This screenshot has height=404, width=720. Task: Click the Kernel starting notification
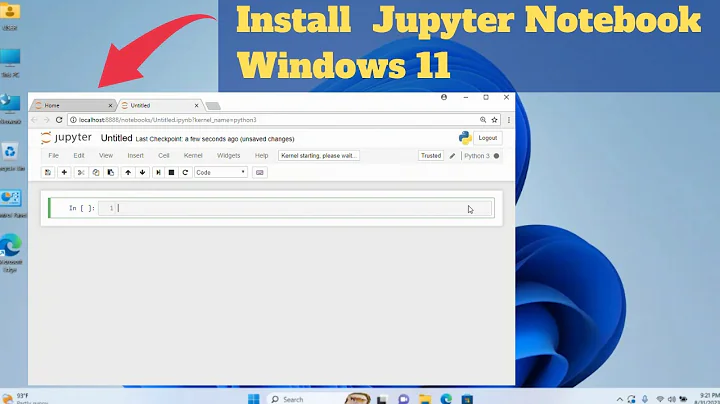[319, 156]
